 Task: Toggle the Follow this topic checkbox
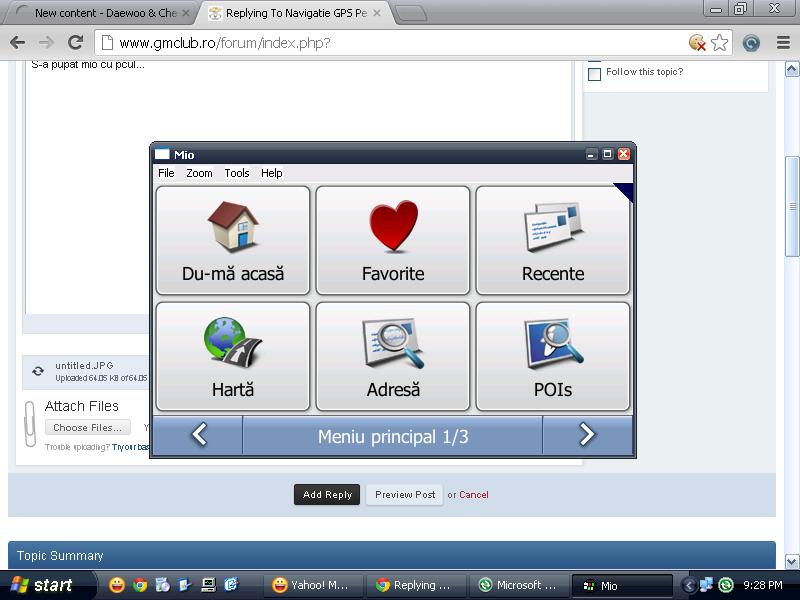[x=594, y=74]
